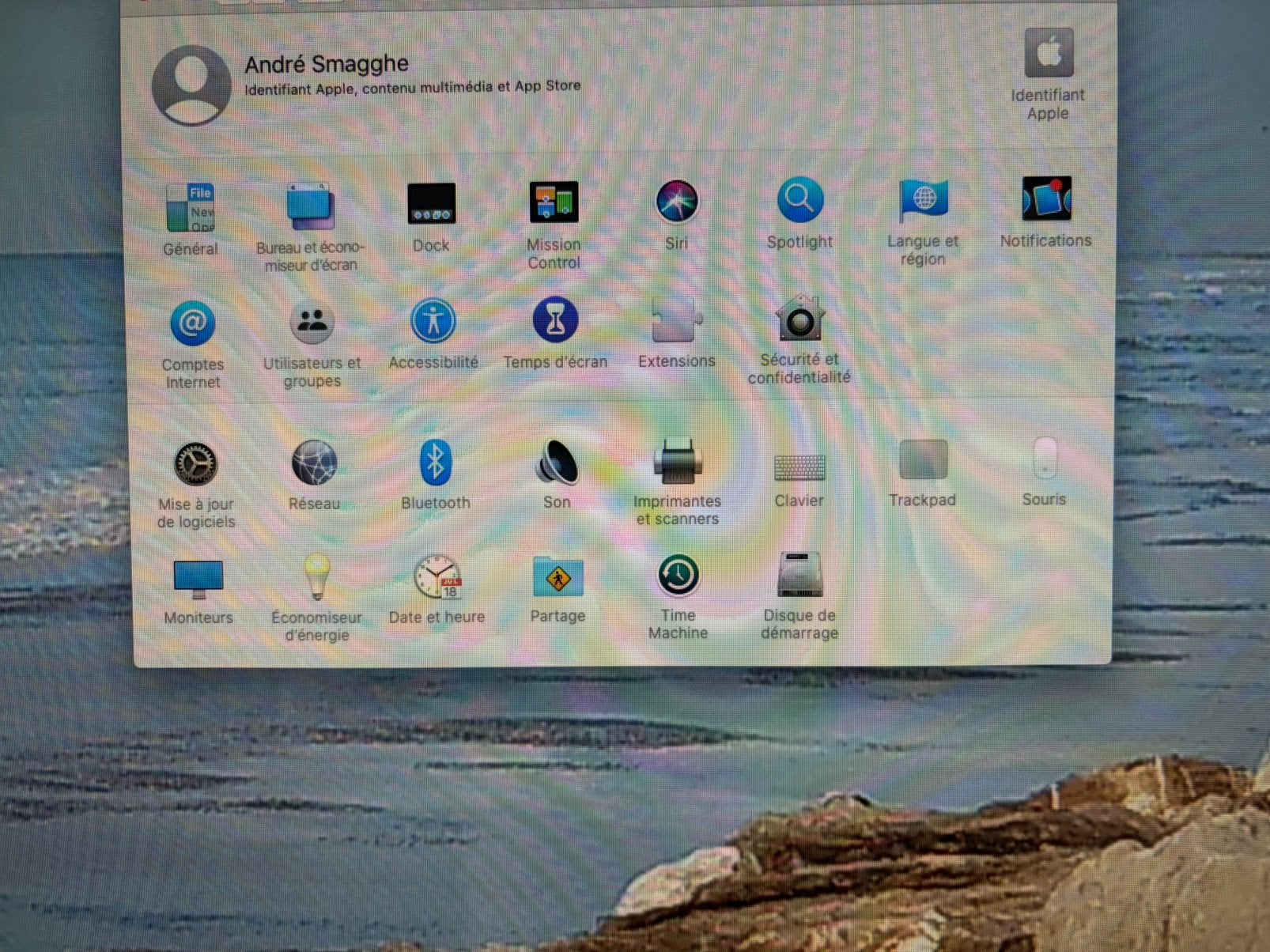Click the user account avatar picture
The image size is (1270, 952).
coord(191,85)
